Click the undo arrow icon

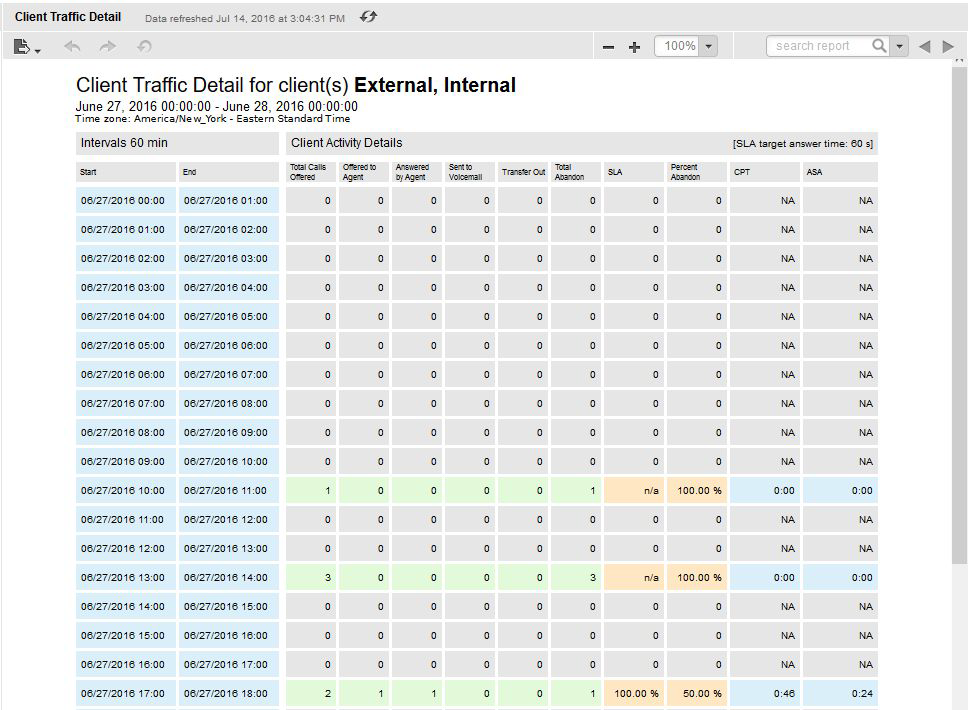pos(72,46)
